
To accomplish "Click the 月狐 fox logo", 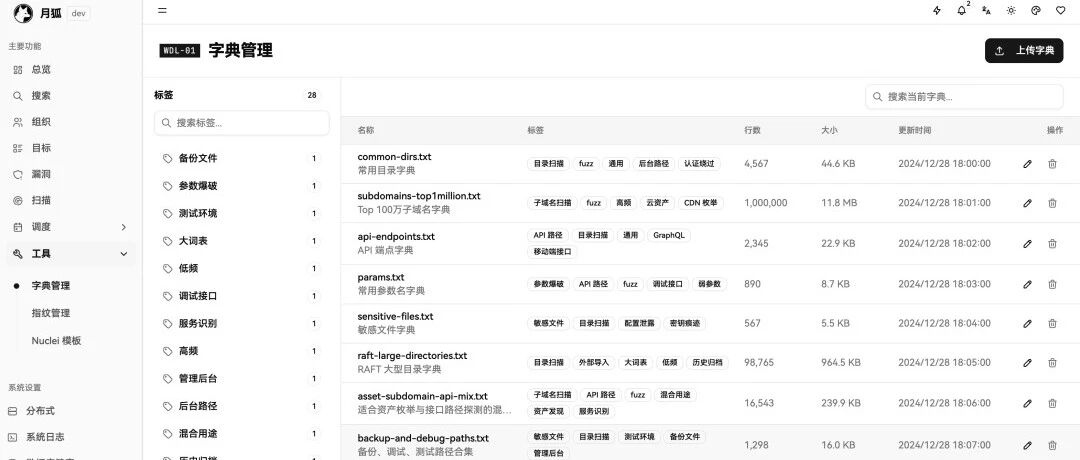I will pos(23,13).
